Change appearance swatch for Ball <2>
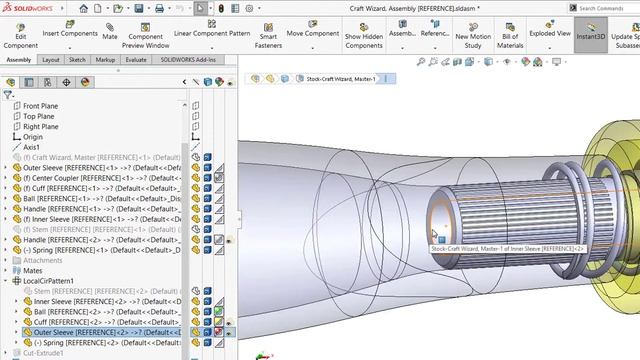The image size is (640, 360). [x=219, y=312]
